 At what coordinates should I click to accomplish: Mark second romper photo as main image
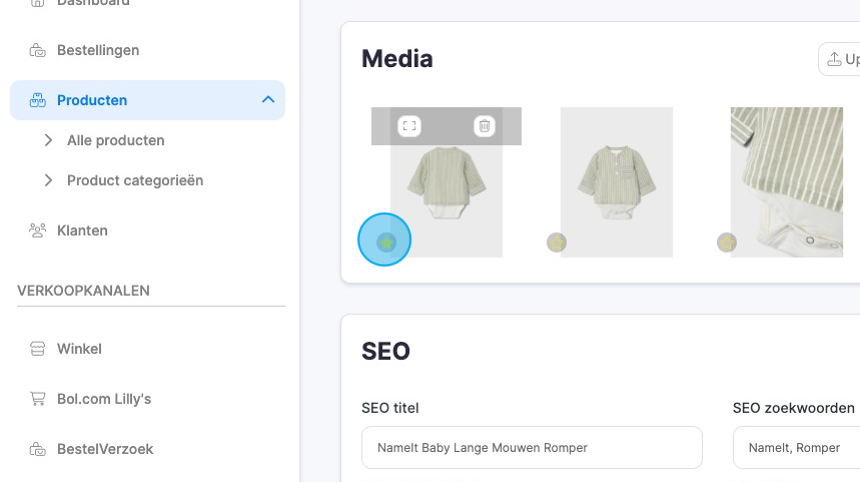pos(557,242)
